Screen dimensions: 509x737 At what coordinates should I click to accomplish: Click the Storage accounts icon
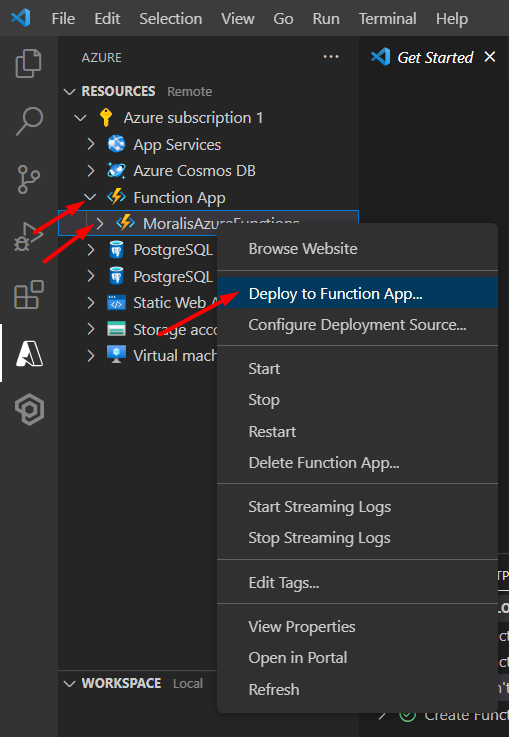tap(116, 329)
